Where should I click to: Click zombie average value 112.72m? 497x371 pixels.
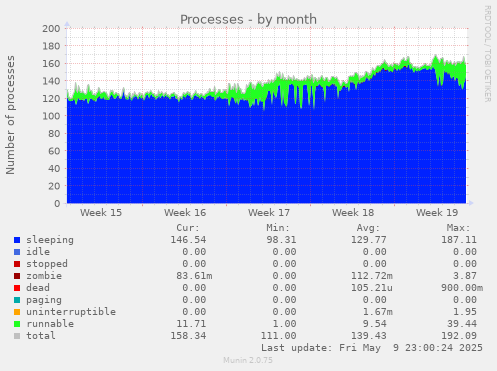click(x=372, y=276)
